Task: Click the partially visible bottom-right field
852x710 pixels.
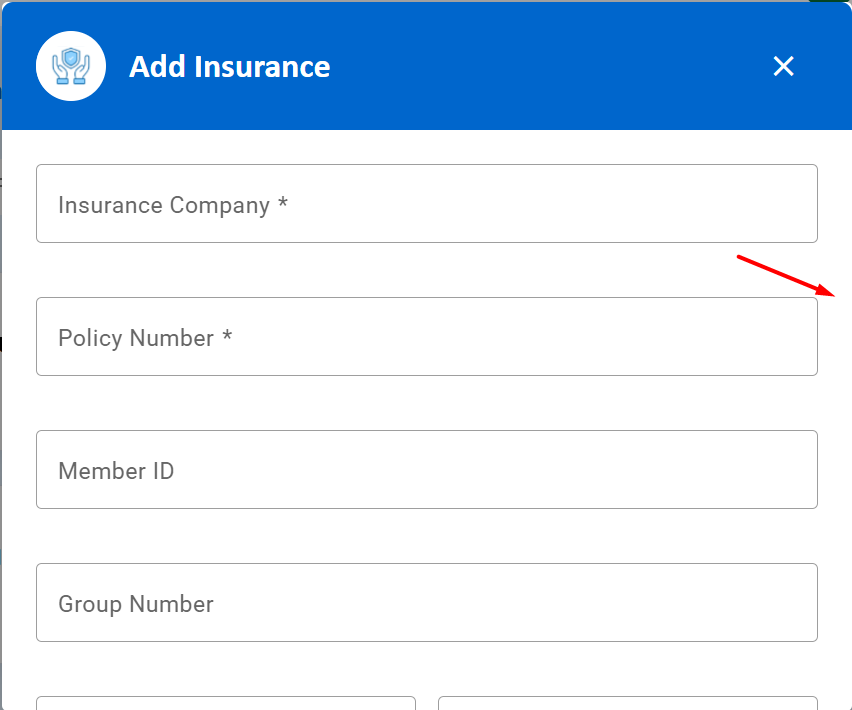Action: [627, 703]
